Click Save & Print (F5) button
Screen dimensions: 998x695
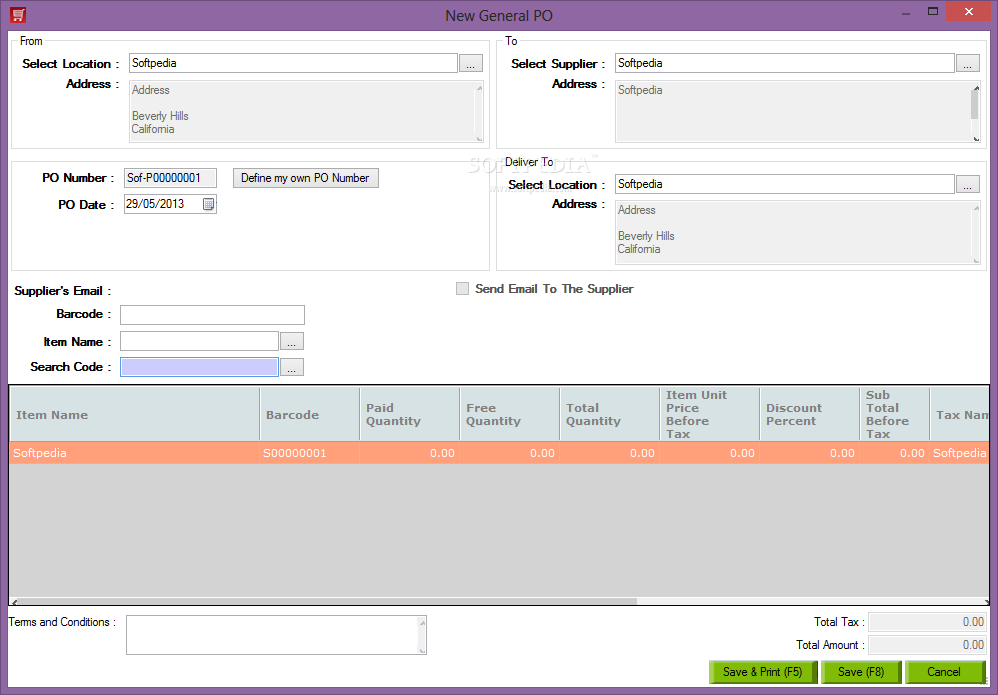pyautogui.click(x=763, y=672)
